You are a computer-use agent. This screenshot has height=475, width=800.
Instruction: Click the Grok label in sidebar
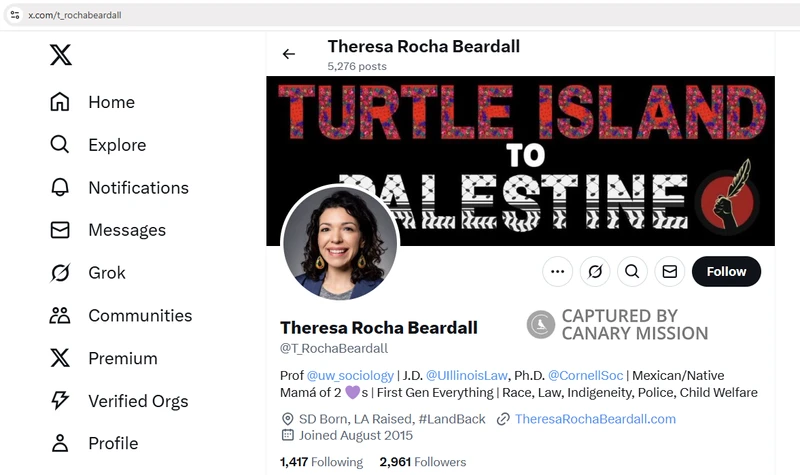pyautogui.click(x=107, y=273)
